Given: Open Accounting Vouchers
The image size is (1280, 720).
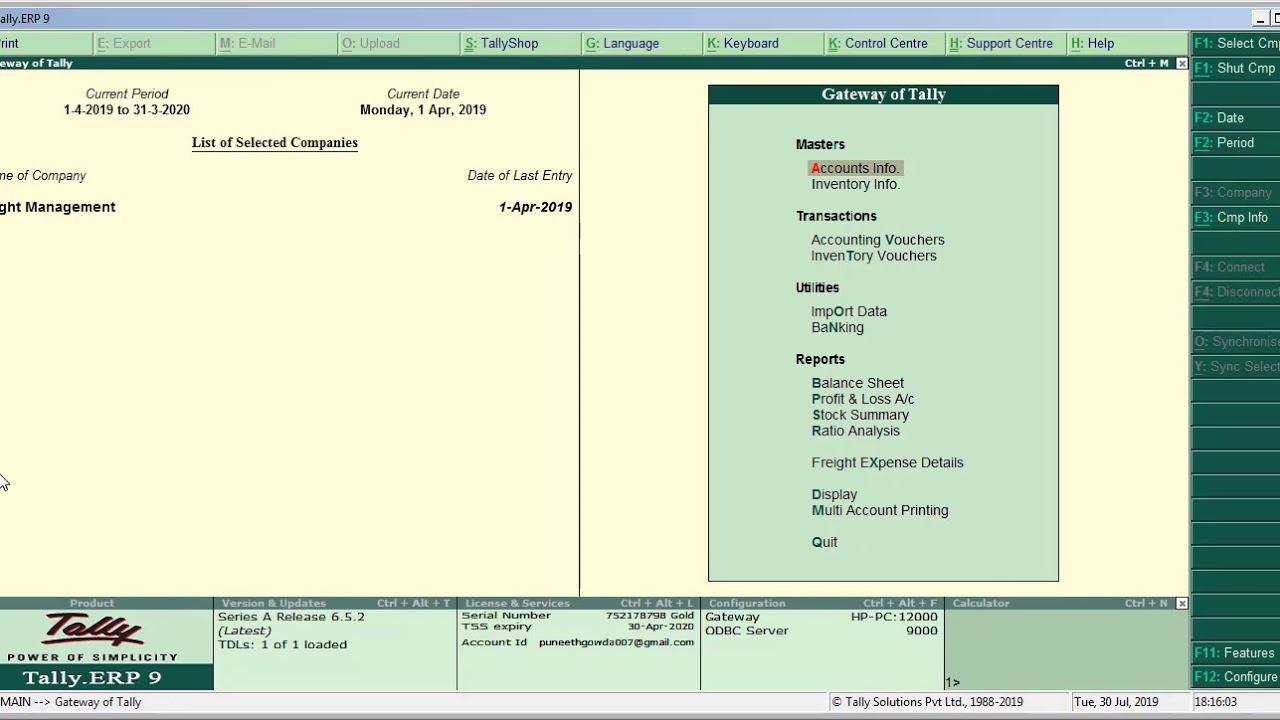Looking at the screenshot, I should click(877, 240).
